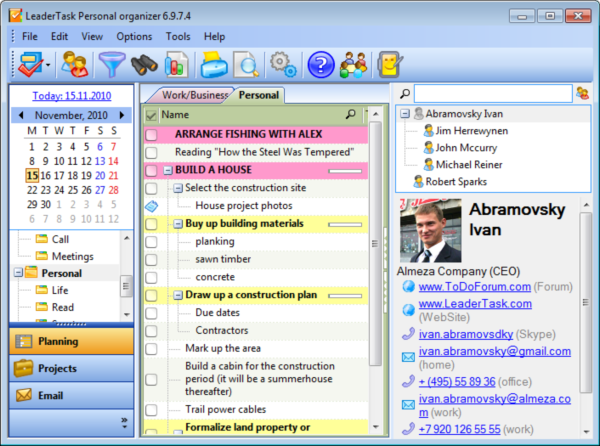The height and width of the screenshot is (446, 600).
Task: Check the 'ARRANGE FISHING WITH ALEX' task checkbox
Action: [x=151, y=134]
